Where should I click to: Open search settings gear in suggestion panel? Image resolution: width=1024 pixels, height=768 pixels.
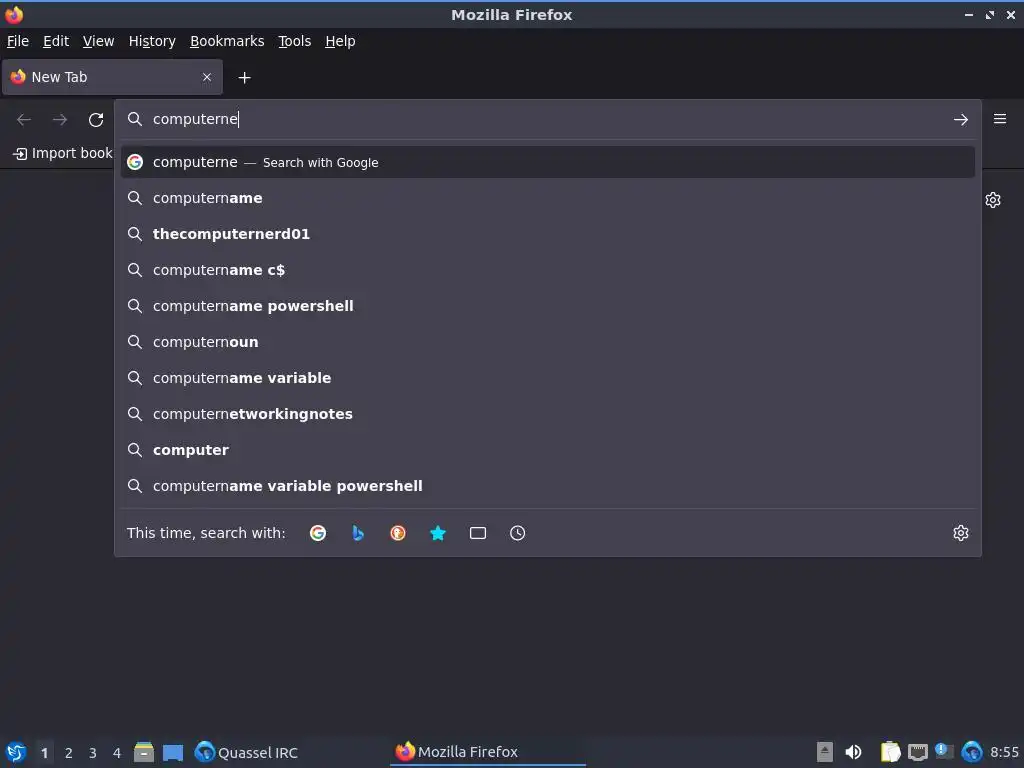point(960,533)
